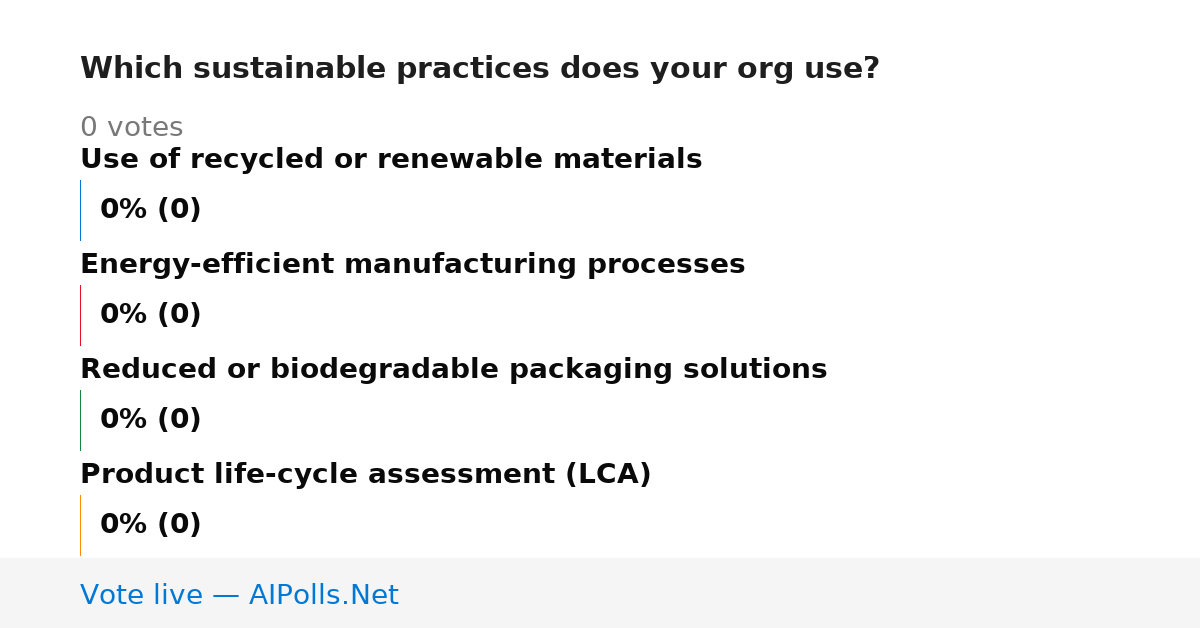This screenshot has width=1200, height=628.
Task: Click the (LCA) abbreviation in fourth option
Action: point(608,475)
